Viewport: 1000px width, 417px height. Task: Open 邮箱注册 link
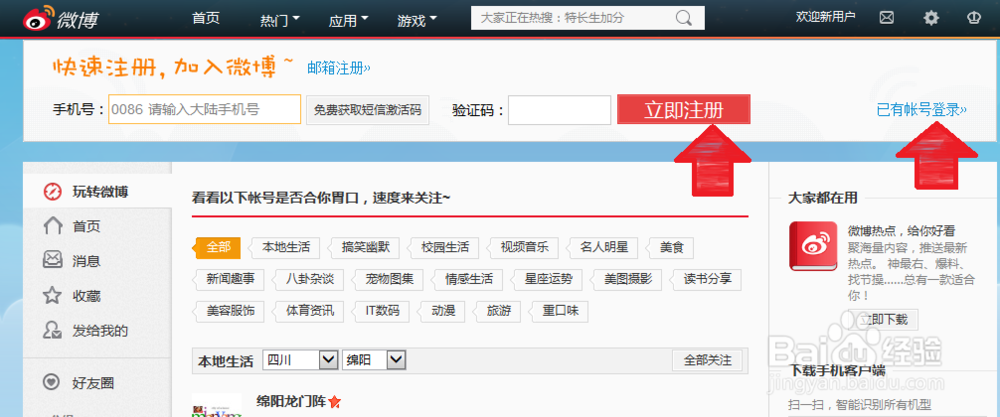click(339, 68)
